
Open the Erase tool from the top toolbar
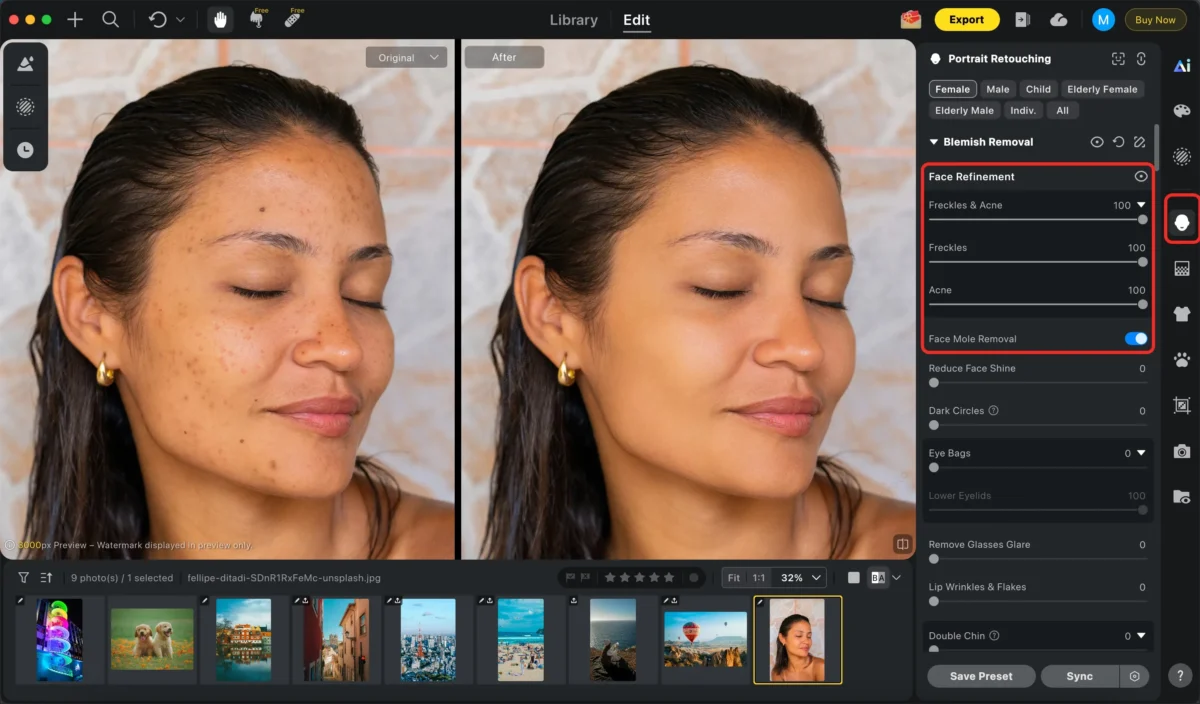[258, 19]
